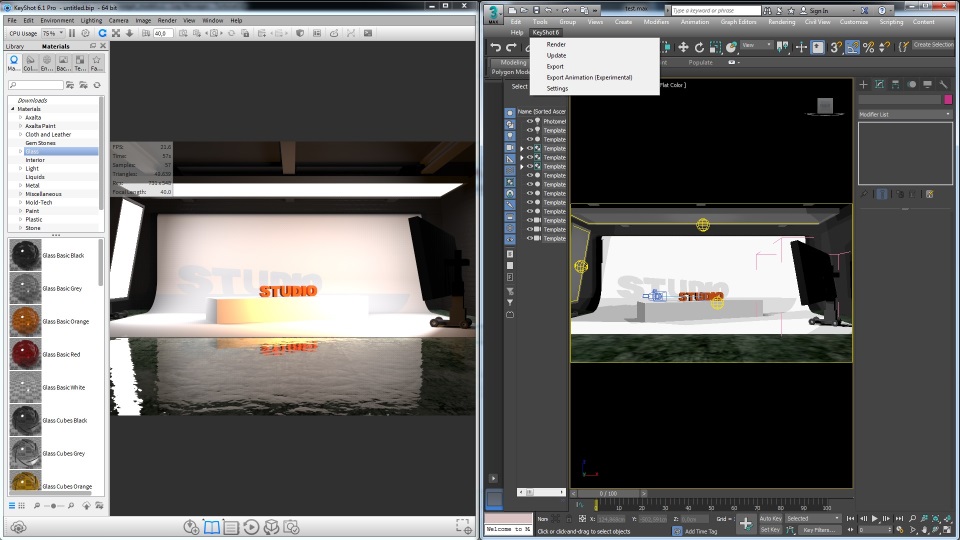Image resolution: width=960 pixels, height=540 pixels.
Task: Toggle the Auto Key button
Action: (x=770, y=519)
